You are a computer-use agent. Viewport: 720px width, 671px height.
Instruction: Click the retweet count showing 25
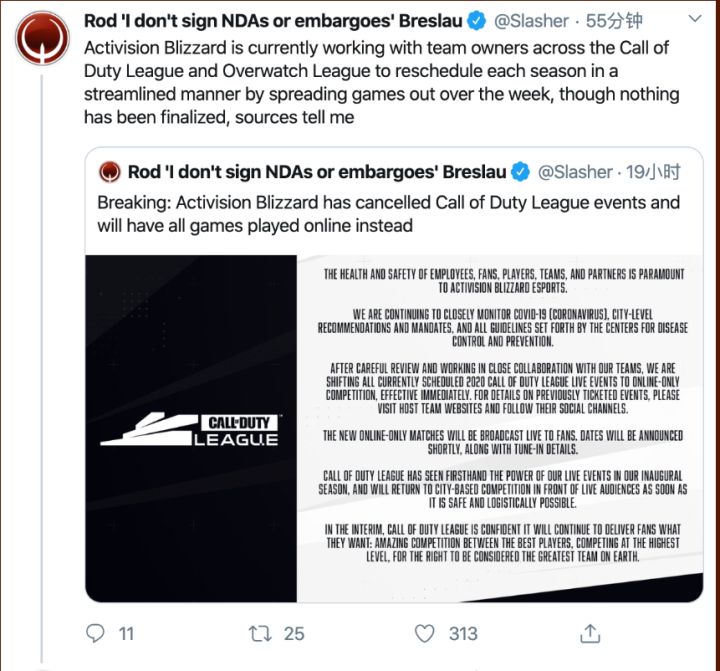pyautogui.click(x=294, y=633)
